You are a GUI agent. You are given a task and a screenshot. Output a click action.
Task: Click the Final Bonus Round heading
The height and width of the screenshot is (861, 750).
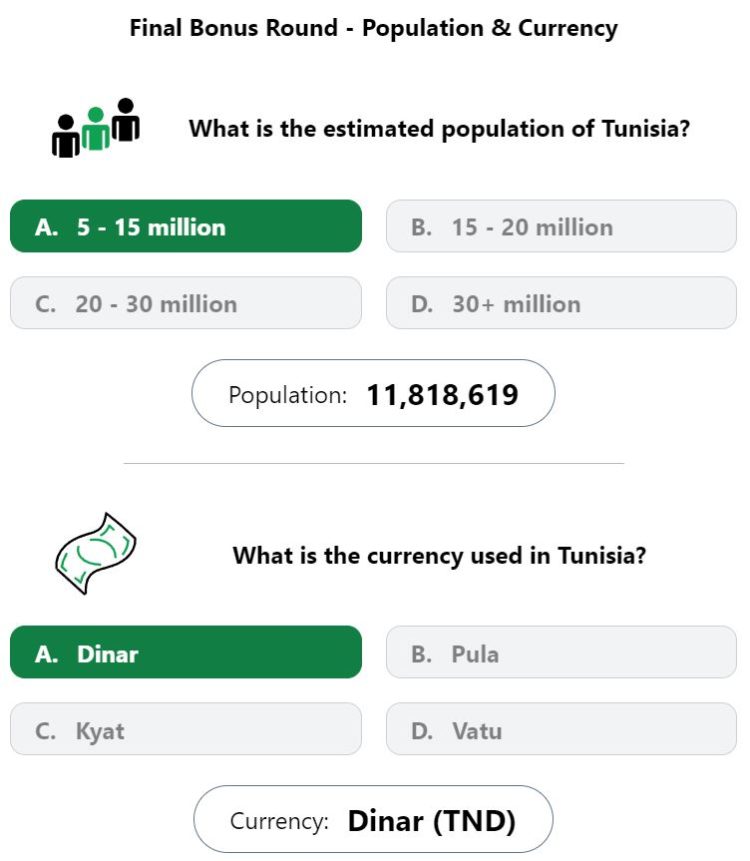pyautogui.click(x=373, y=28)
